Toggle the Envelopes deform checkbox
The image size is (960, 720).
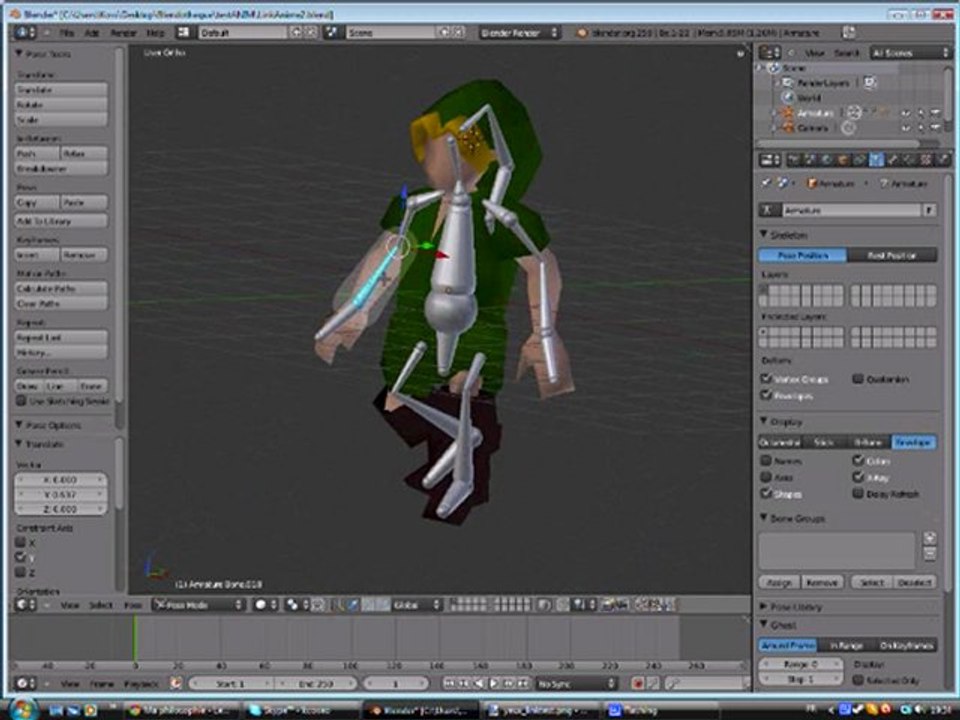click(766, 395)
